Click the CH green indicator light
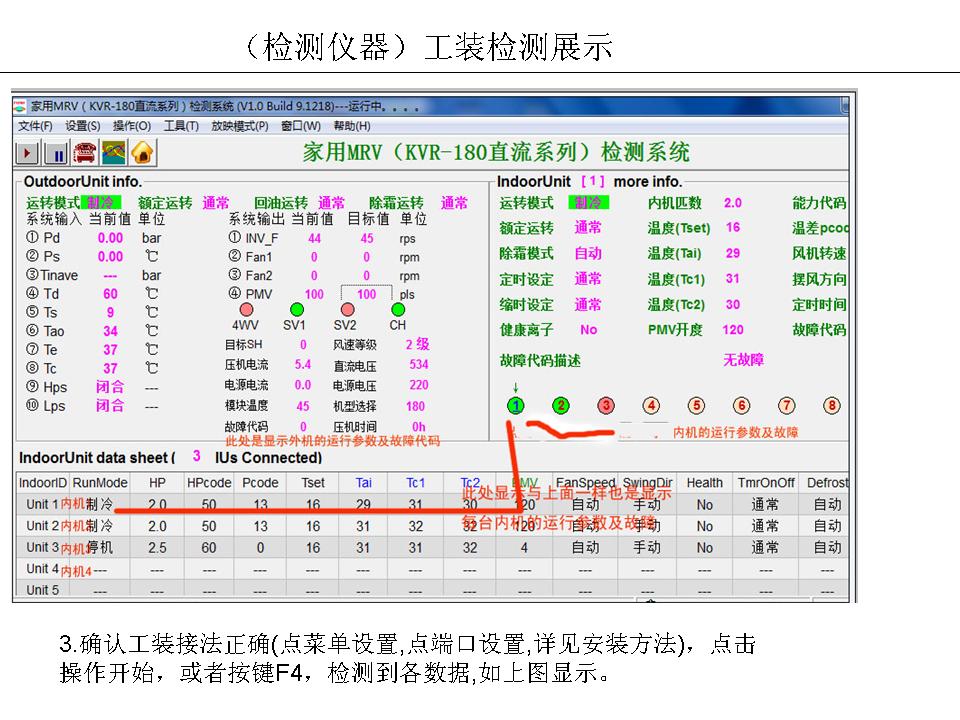The width and height of the screenshot is (960, 720). [398, 309]
